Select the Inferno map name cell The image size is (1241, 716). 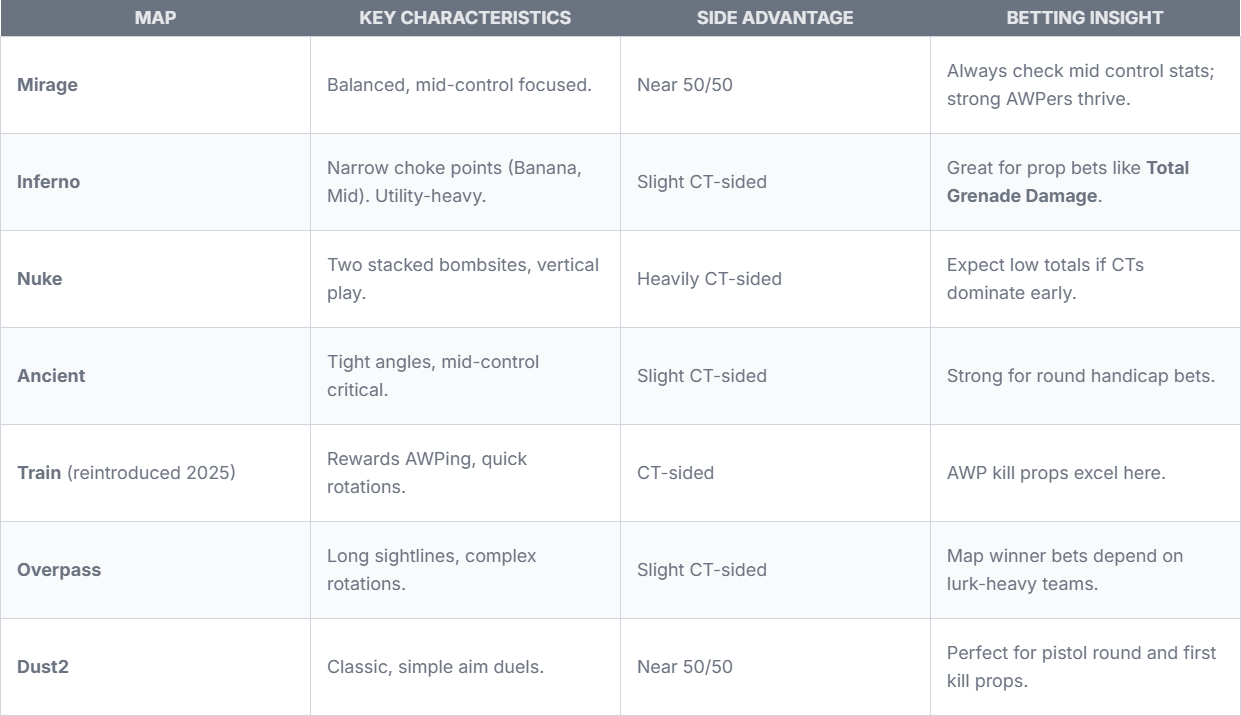pos(155,182)
